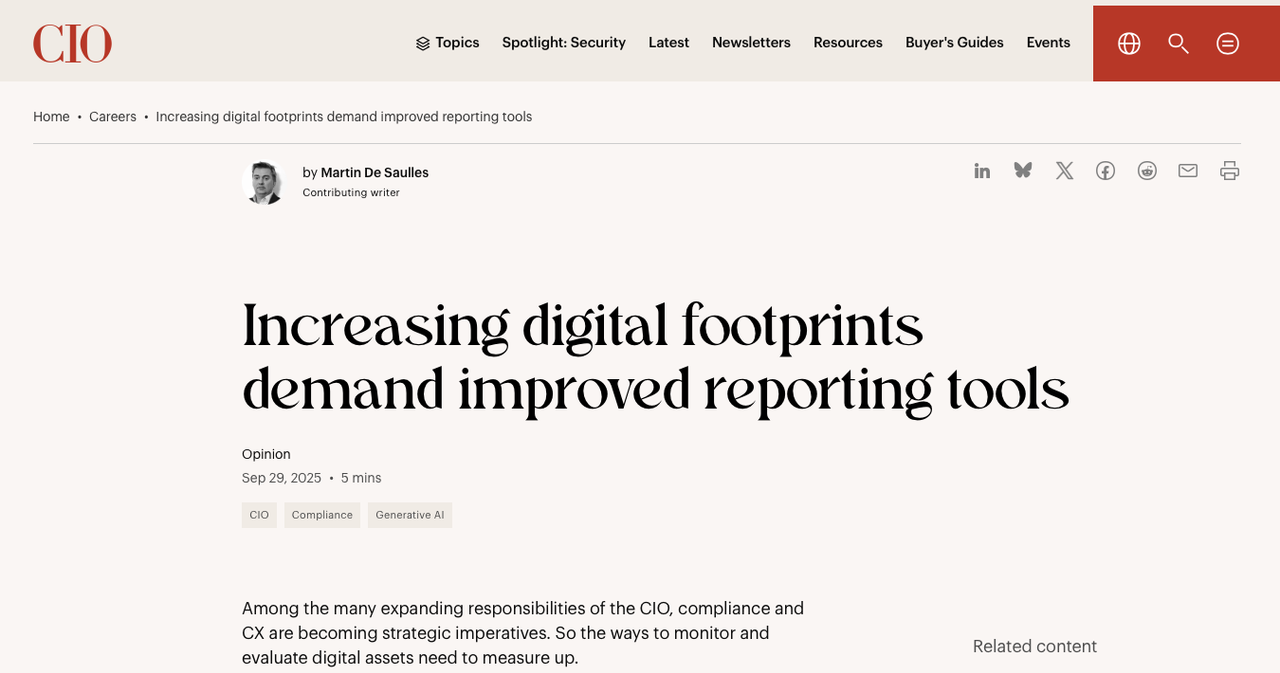Share article by email envelope icon
Viewport: 1280px width, 673px height.
click(1188, 171)
